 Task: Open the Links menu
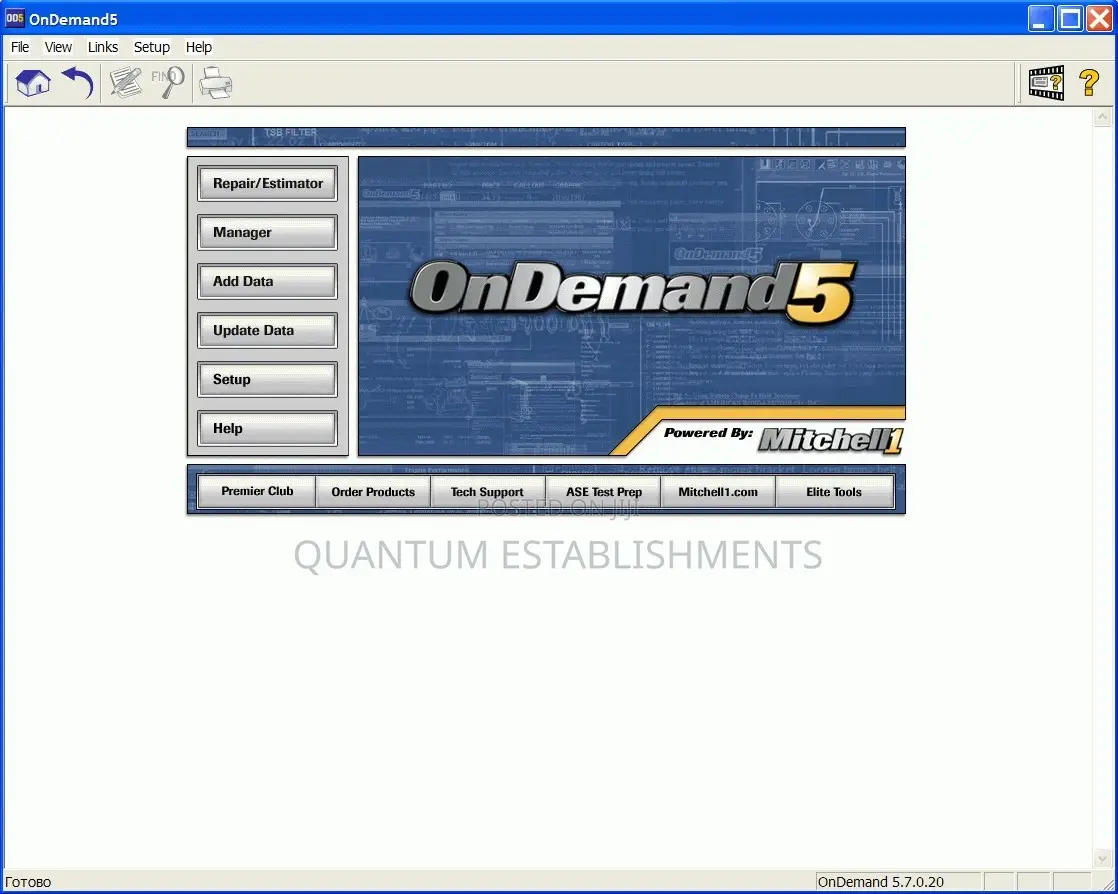(103, 47)
